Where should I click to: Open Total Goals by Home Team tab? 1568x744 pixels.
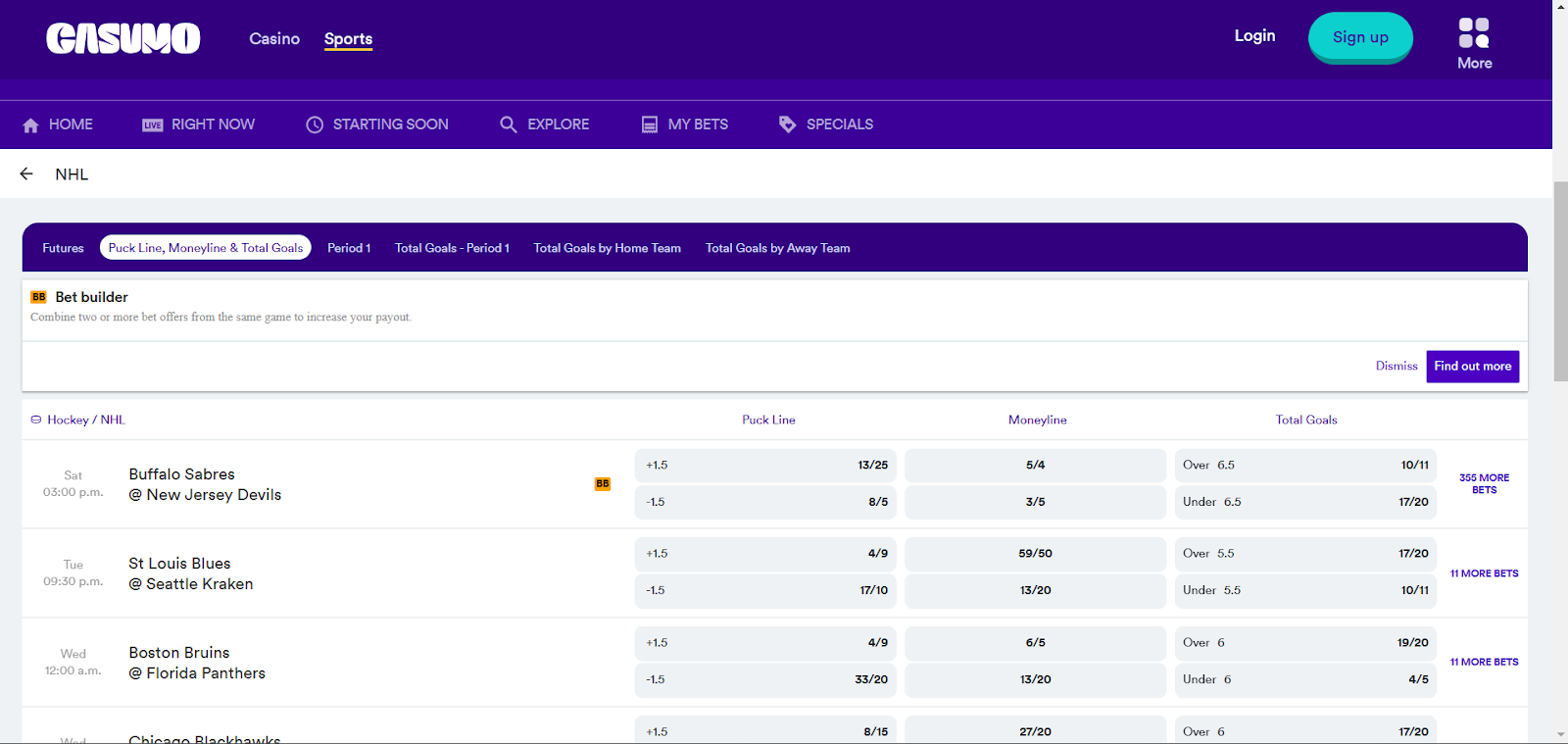point(608,248)
